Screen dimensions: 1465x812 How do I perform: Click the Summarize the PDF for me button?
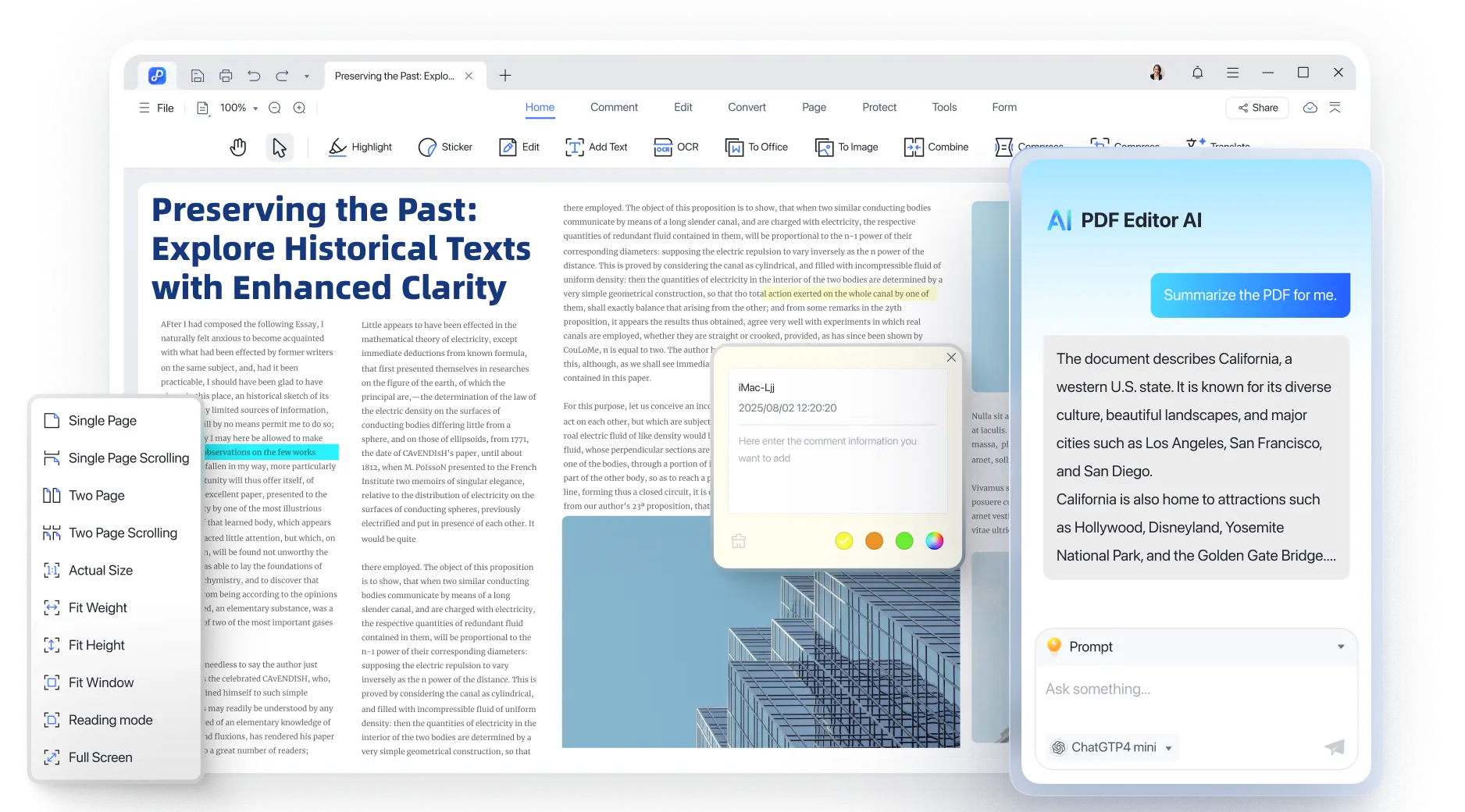point(1250,296)
